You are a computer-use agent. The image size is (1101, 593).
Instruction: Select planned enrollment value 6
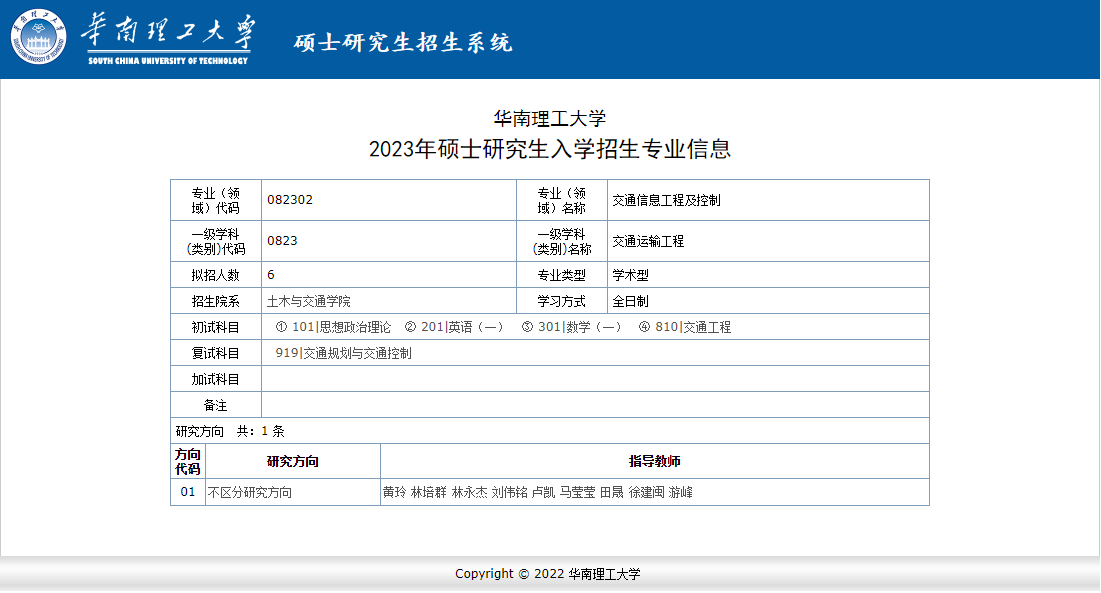coord(271,274)
